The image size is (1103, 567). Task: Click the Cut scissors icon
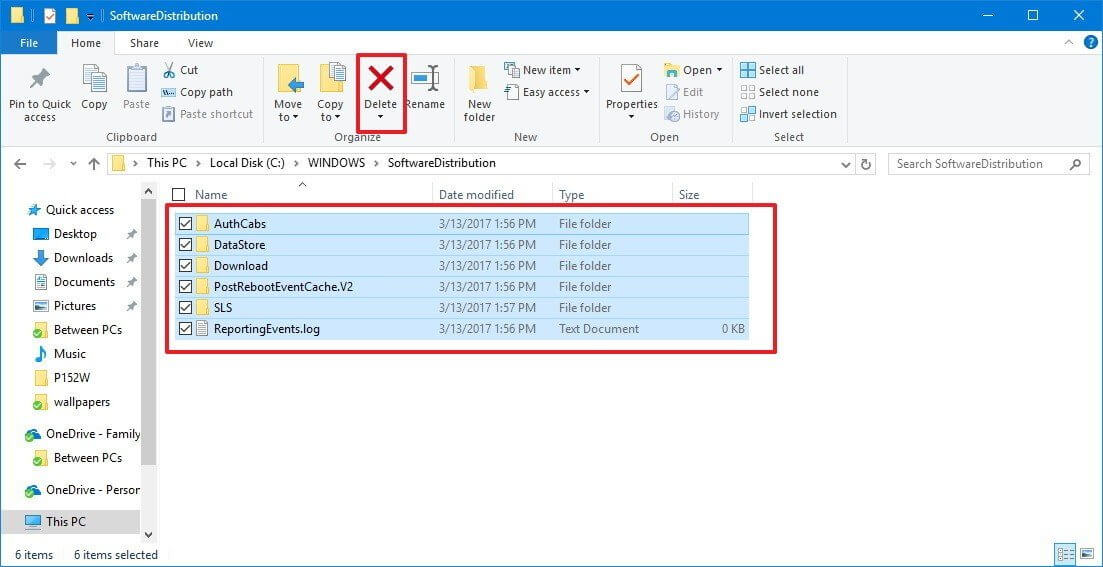[169, 70]
